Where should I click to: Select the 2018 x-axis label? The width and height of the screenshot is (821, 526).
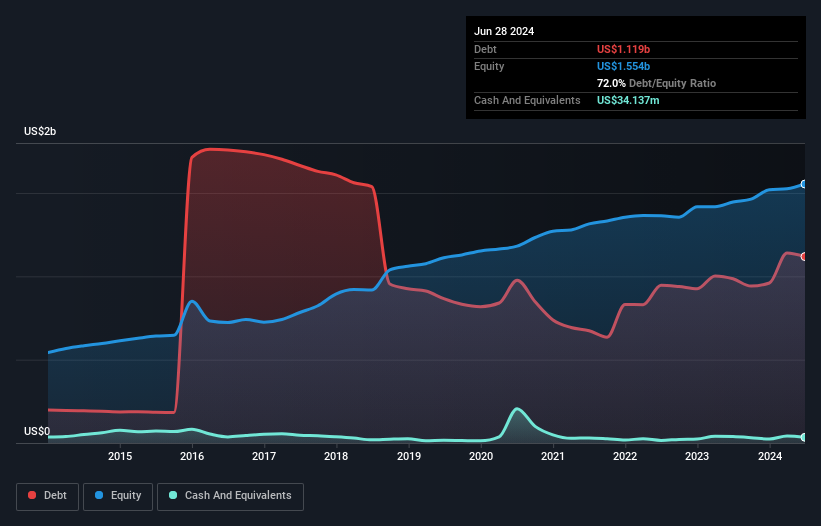pos(336,456)
